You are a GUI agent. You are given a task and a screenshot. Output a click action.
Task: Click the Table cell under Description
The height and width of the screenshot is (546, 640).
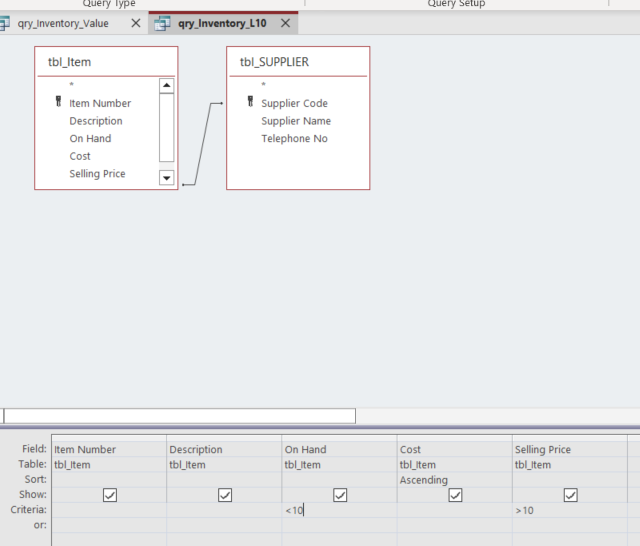pos(224,464)
